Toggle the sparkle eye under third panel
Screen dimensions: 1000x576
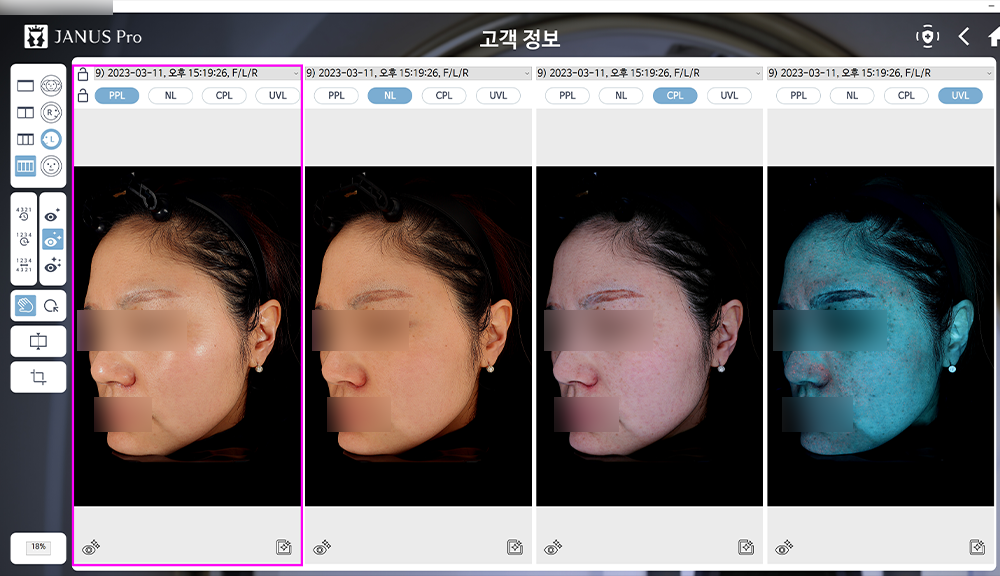(x=553, y=547)
